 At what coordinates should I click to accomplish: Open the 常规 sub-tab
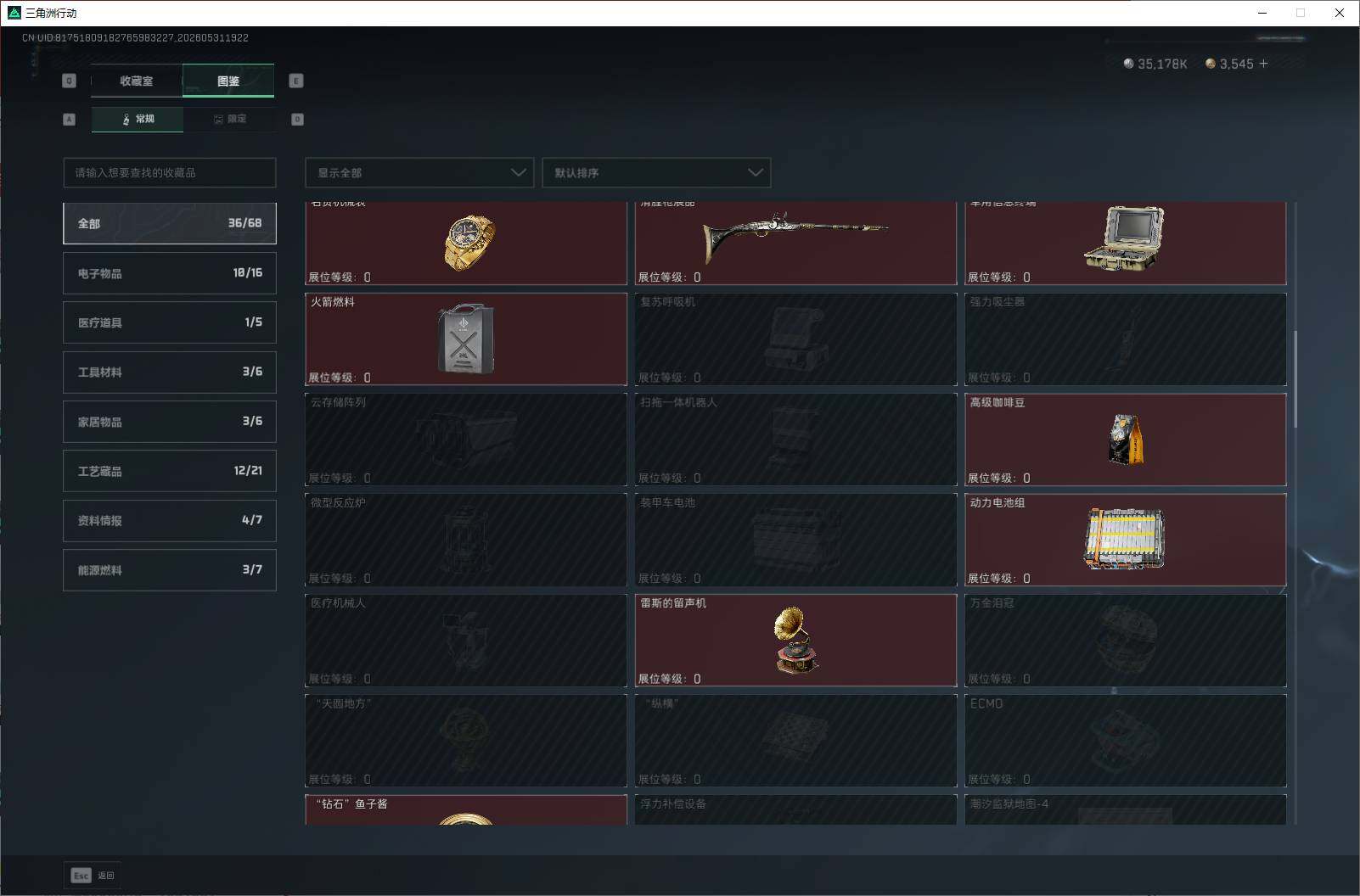(x=138, y=119)
